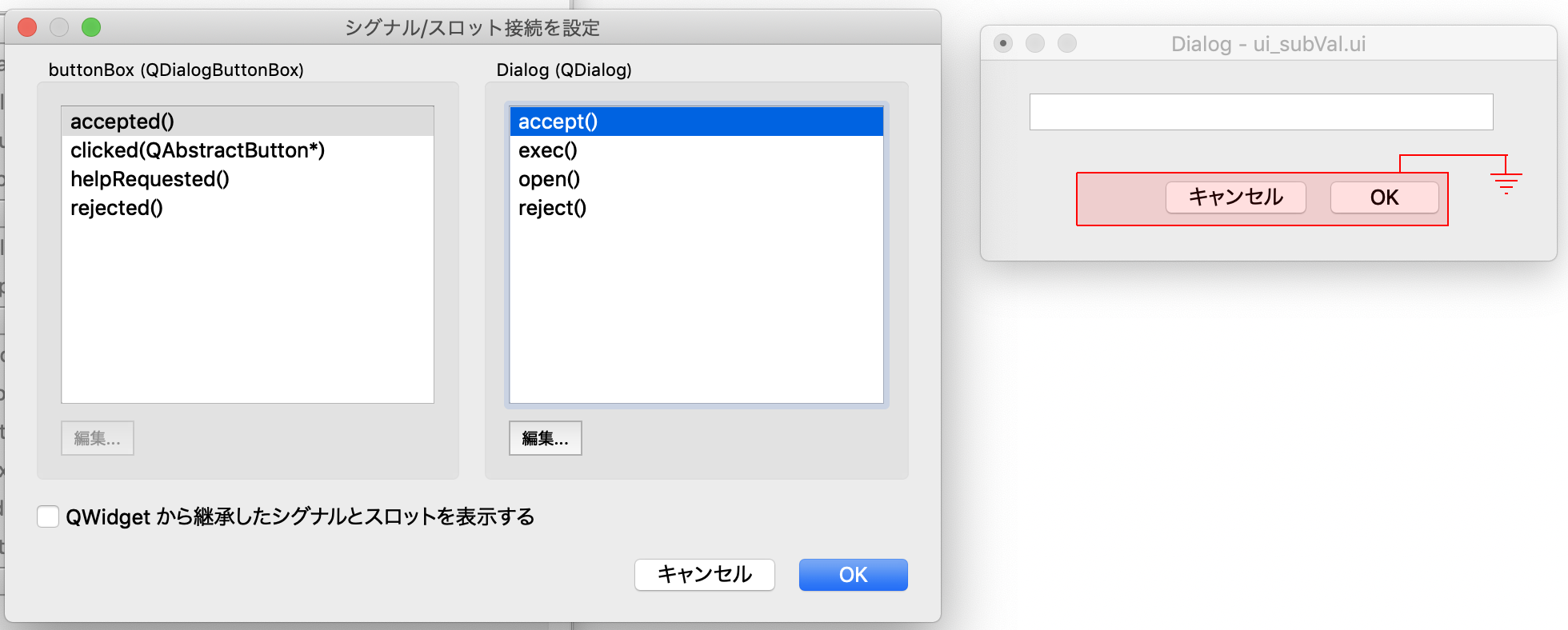Click the OK button inside the form preview

click(x=1384, y=197)
